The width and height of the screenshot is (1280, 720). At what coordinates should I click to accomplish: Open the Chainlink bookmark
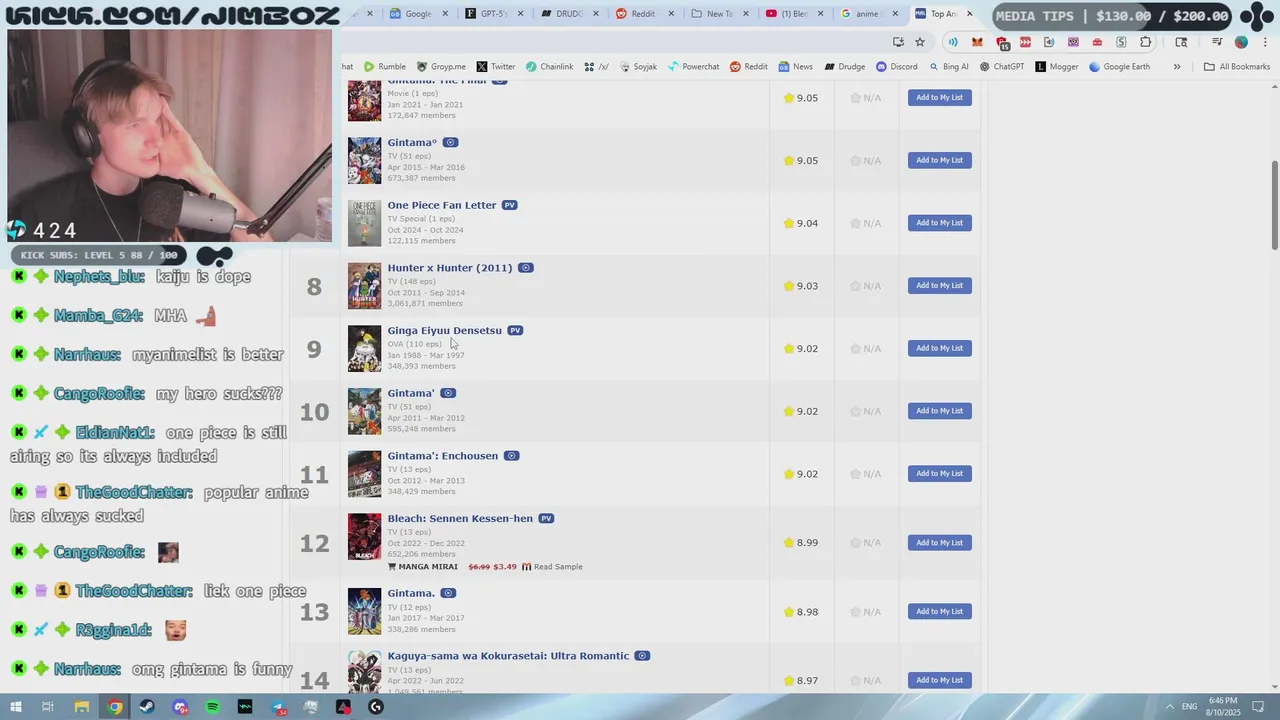pyautogui.click(x=550, y=67)
